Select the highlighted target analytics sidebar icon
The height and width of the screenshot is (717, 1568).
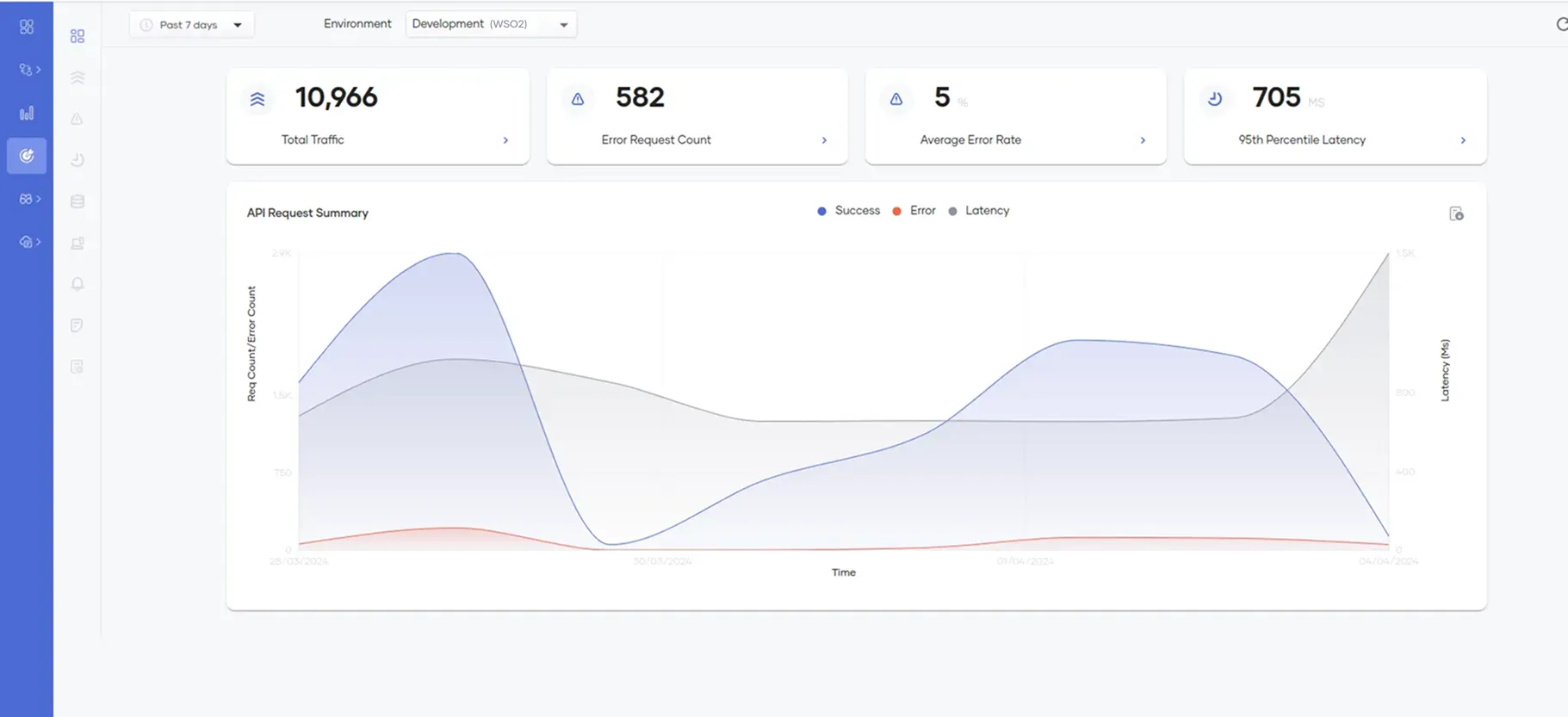point(27,156)
